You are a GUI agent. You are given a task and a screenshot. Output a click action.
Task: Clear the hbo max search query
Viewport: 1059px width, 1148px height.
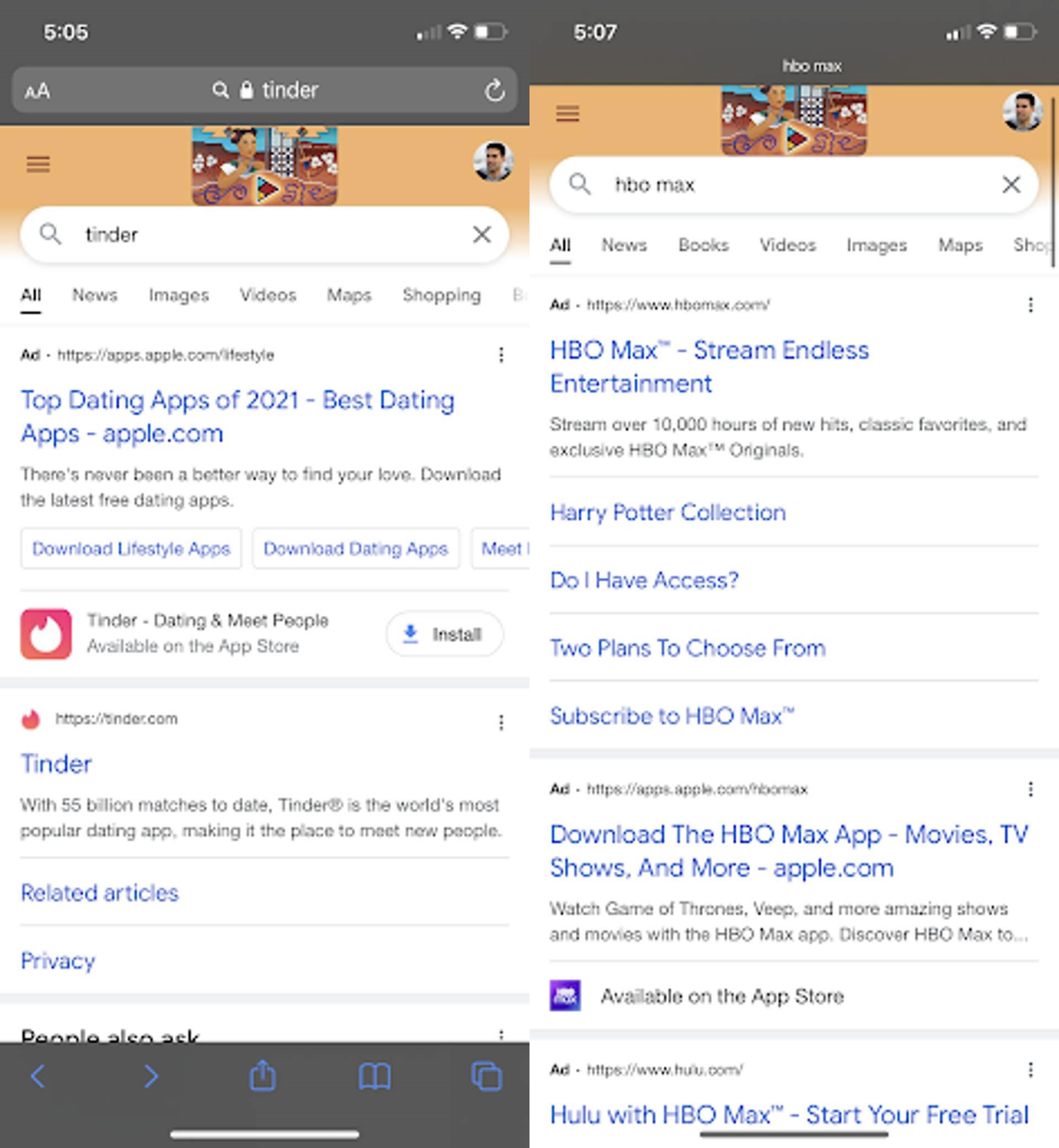pyautogui.click(x=1012, y=185)
